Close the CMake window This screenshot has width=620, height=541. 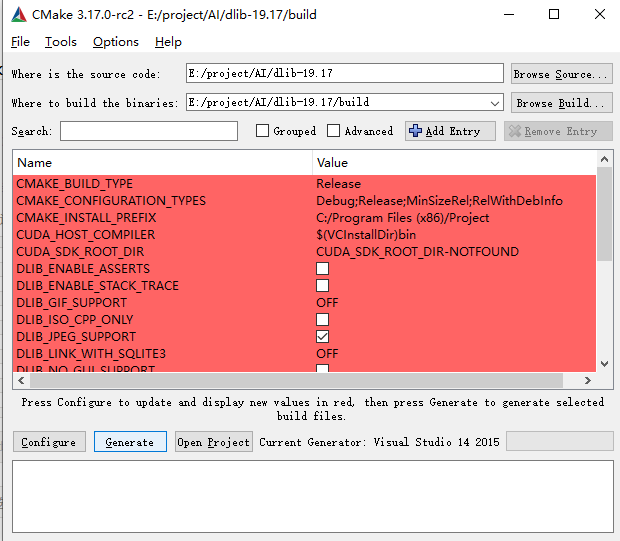pos(600,15)
